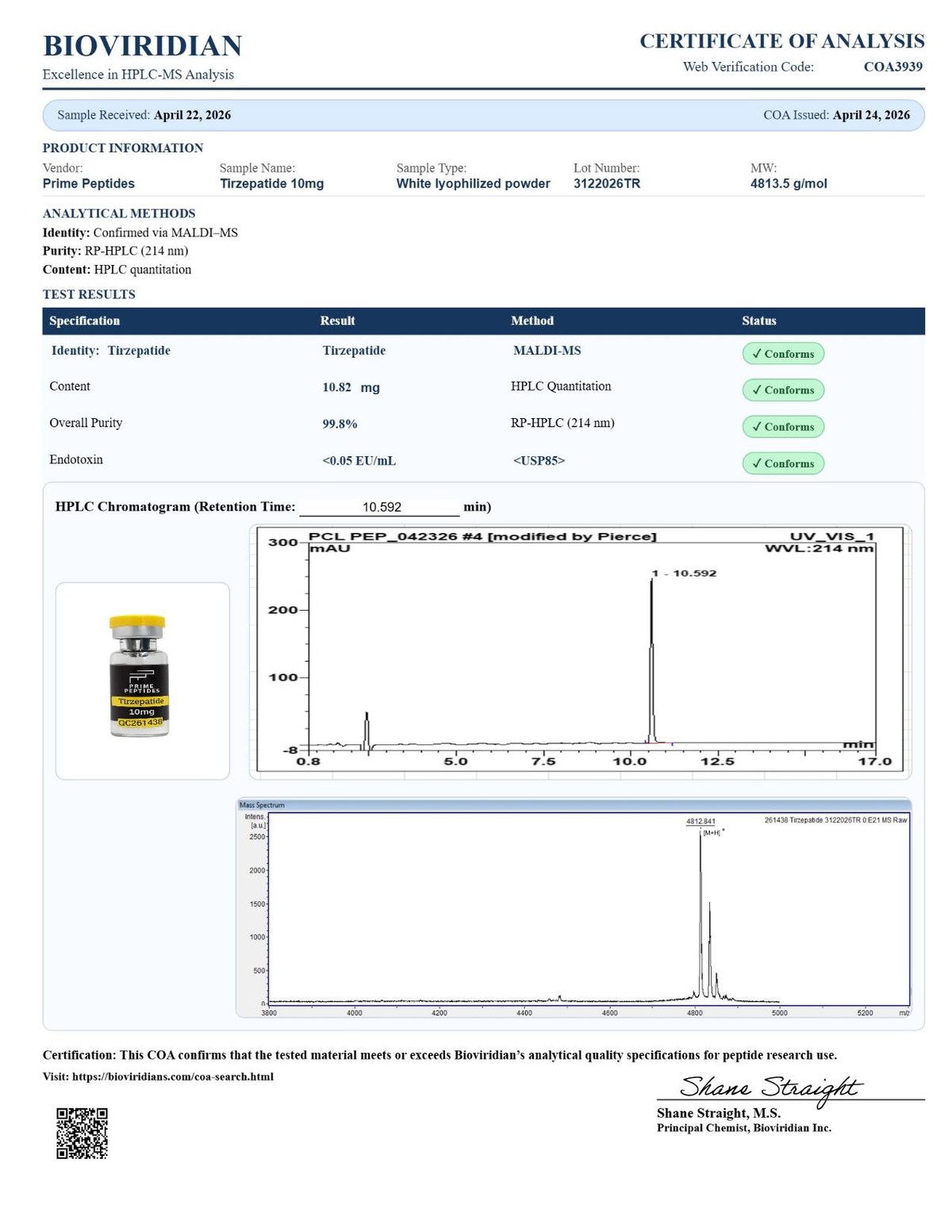Click the MALDI-MS method cell
952x1232 pixels.
547,351
